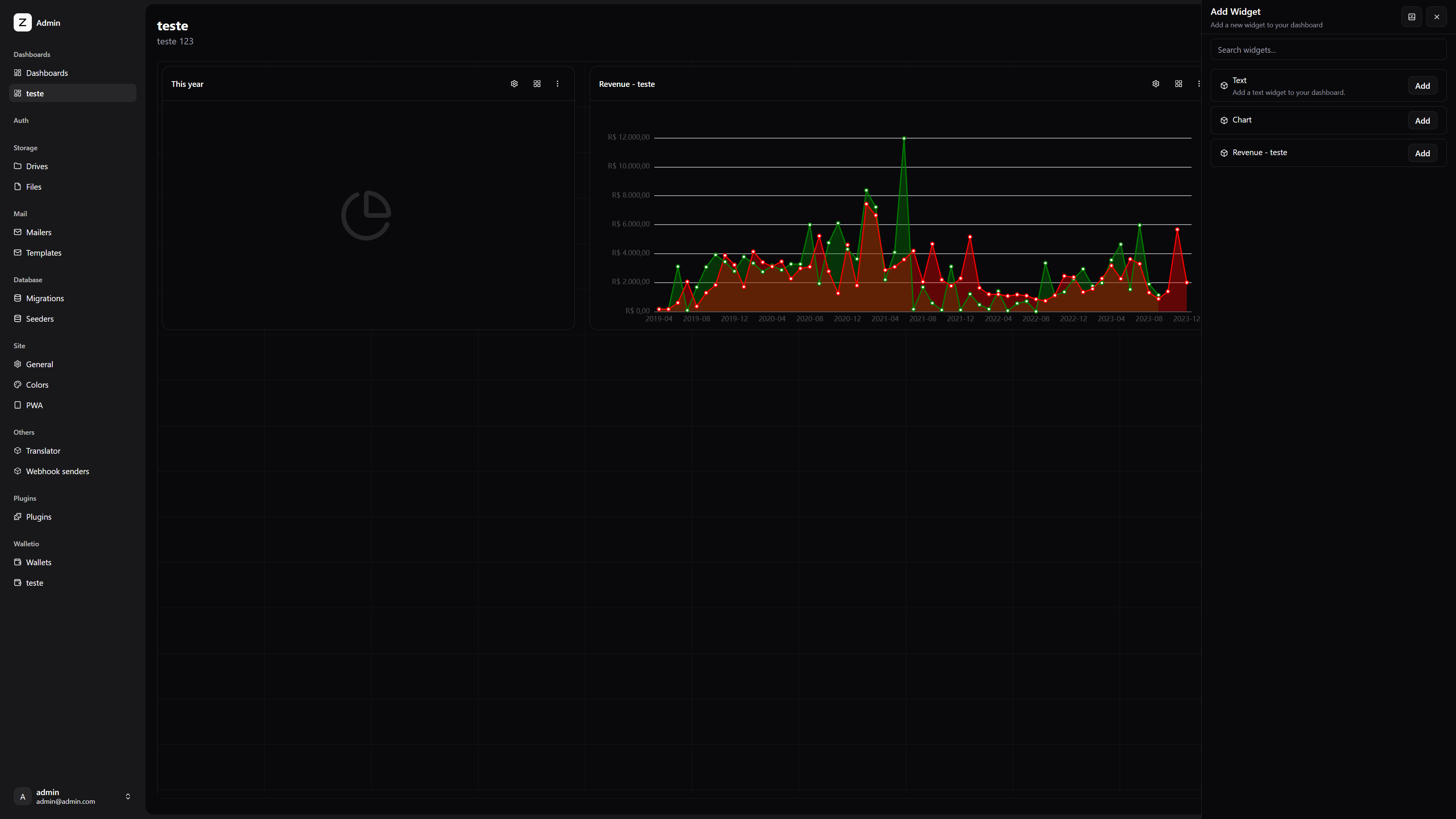The width and height of the screenshot is (1456, 819).
Task: Click the Auth section heading
Action: pyautogui.click(x=21, y=121)
